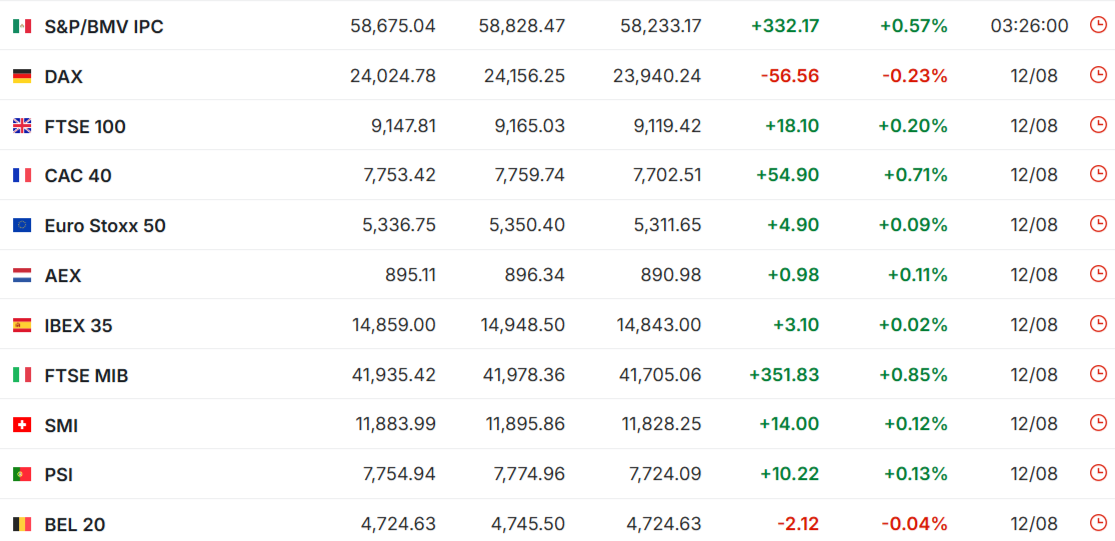
Task: Open the Euro Stoxx 50 link
Action: (105, 226)
